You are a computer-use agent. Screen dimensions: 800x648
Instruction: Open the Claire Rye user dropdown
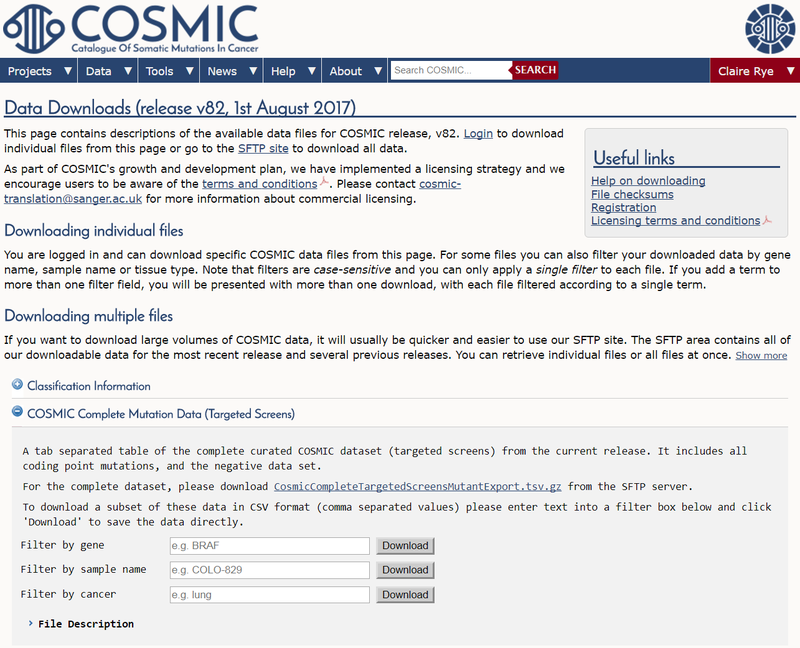(755, 71)
